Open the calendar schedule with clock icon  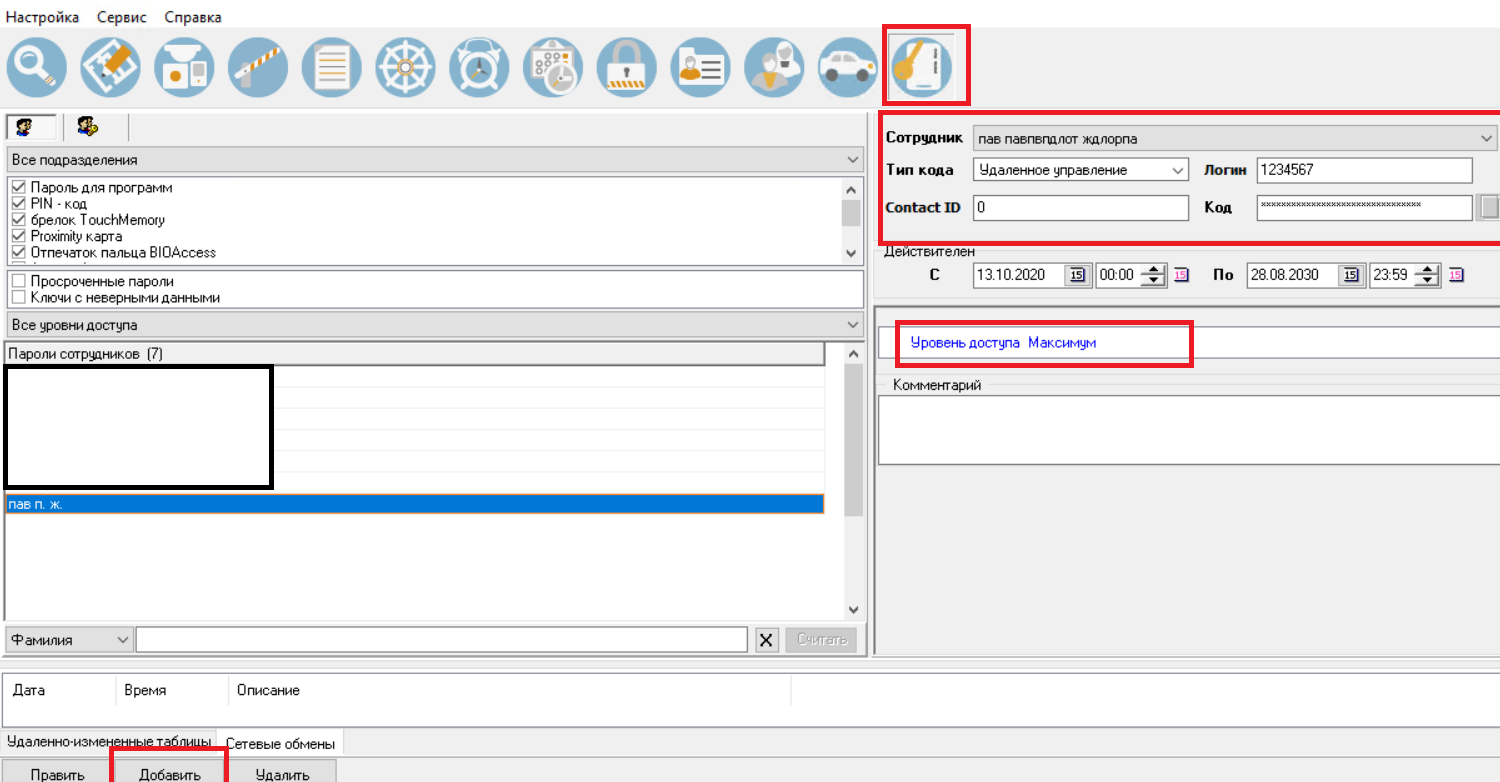pyautogui.click(x=553, y=67)
